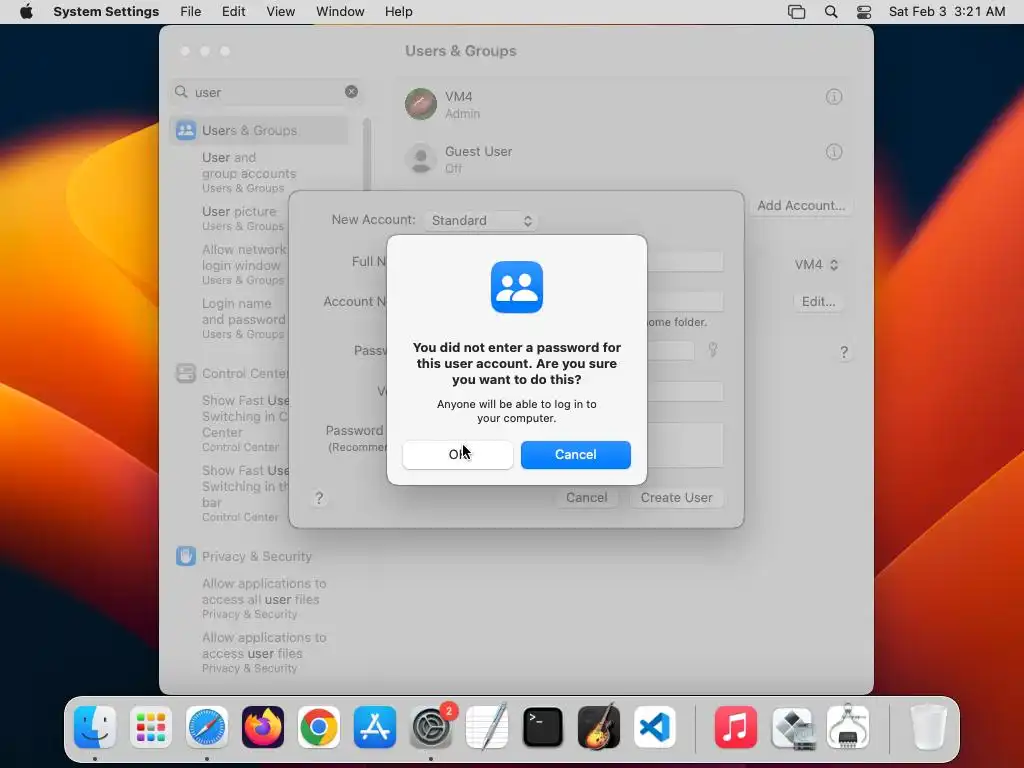1024x768 pixels.
Task: Cancel the empty password warning
Action: [x=575, y=455]
